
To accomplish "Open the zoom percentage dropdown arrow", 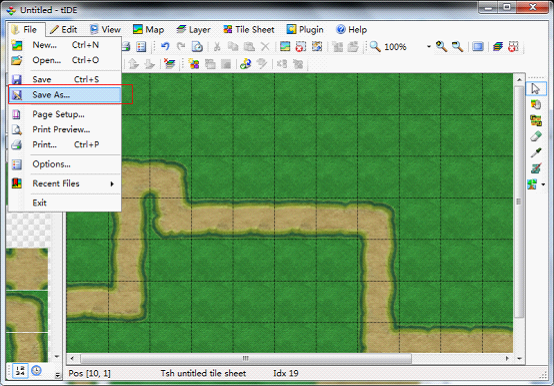I will pyautogui.click(x=429, y=47).
